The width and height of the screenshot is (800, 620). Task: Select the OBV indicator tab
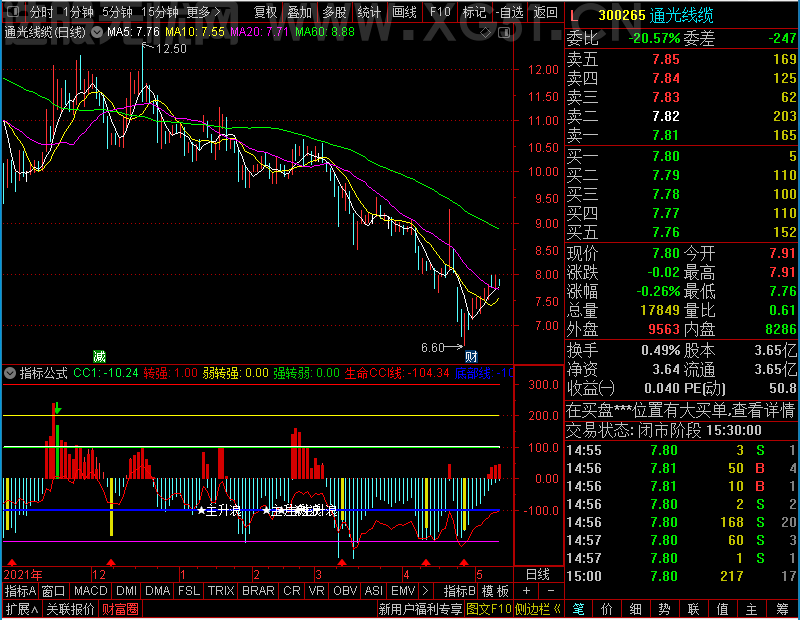point(345,591)
